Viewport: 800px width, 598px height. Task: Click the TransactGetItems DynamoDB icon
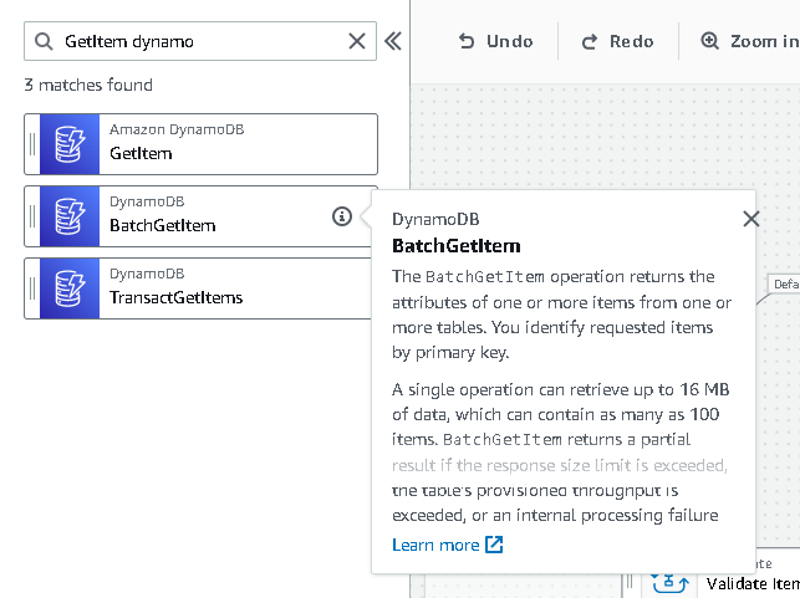pos(70,288)
